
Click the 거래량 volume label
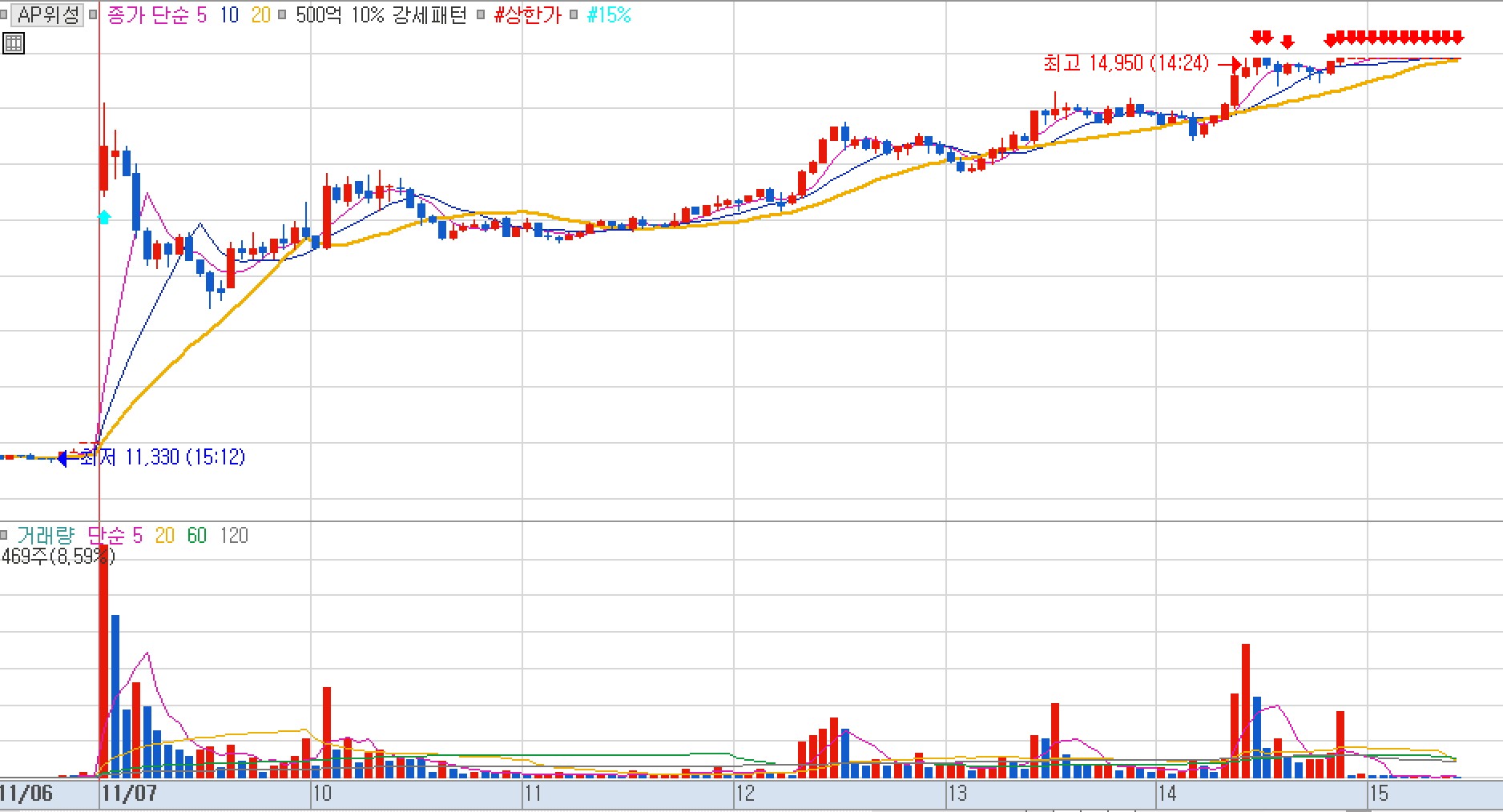45,535
